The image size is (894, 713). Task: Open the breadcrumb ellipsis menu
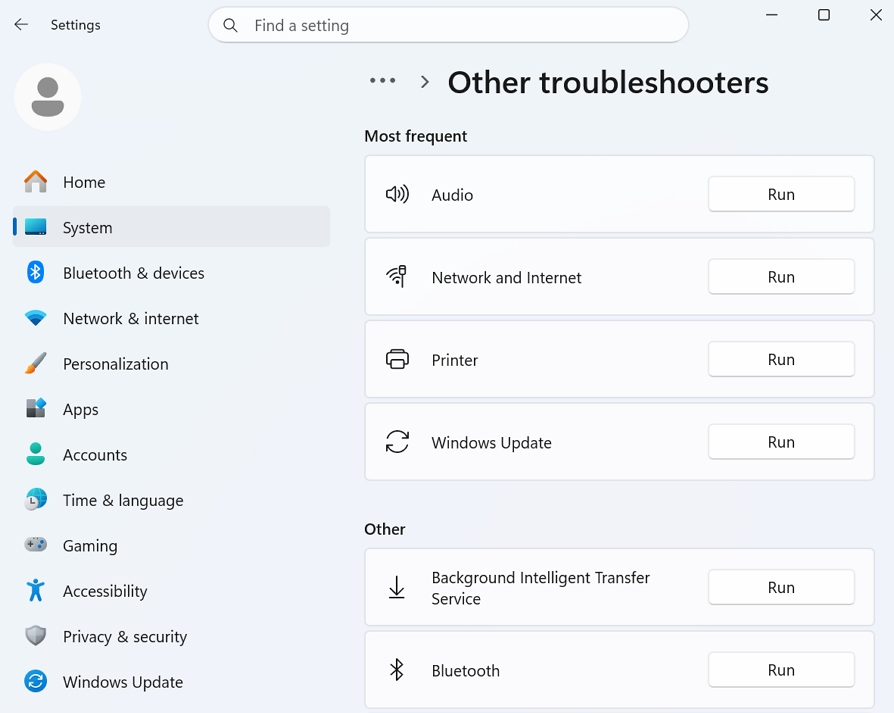[382, 81]
